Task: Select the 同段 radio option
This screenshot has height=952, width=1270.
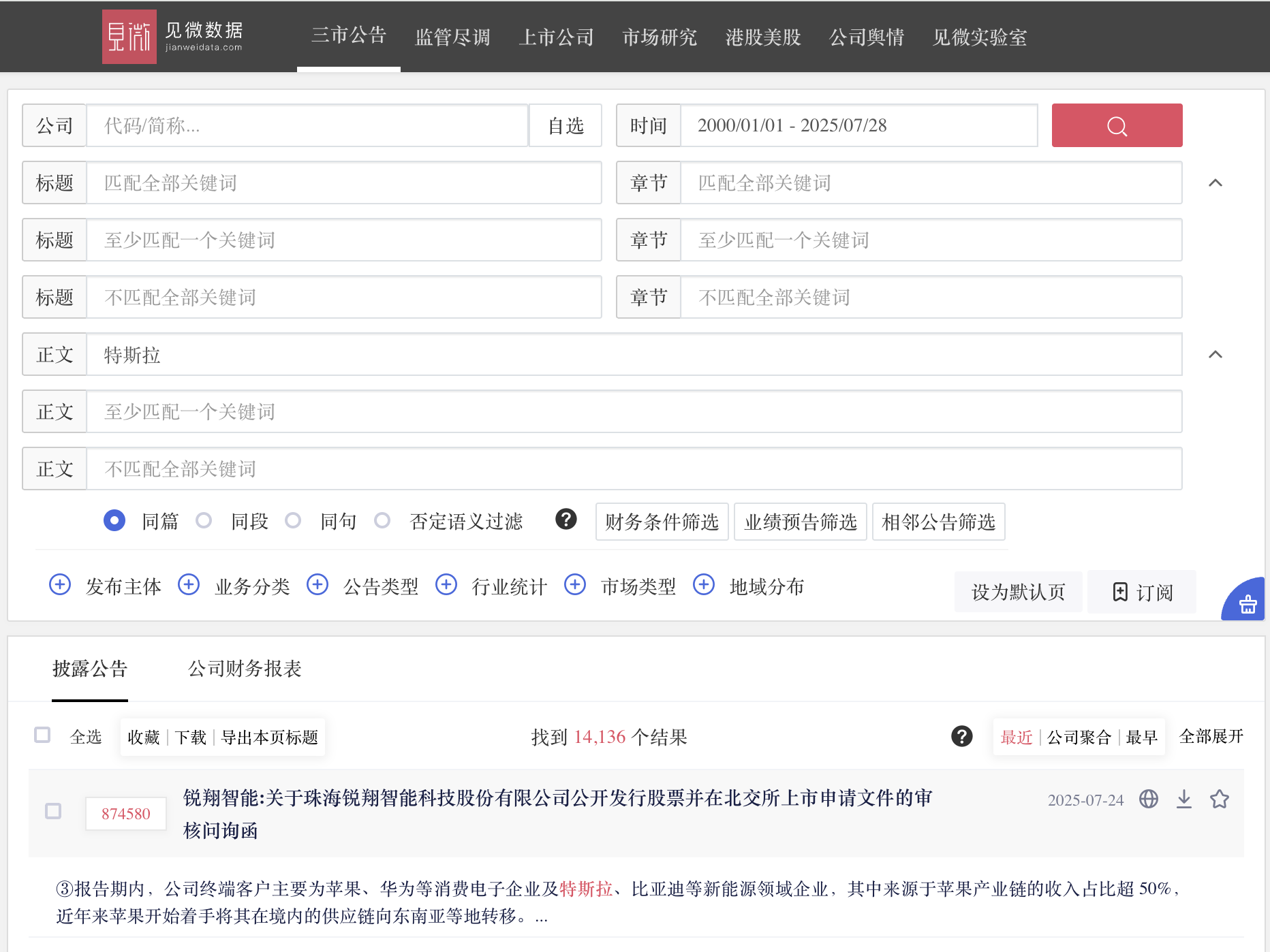Action: (204, 521)
